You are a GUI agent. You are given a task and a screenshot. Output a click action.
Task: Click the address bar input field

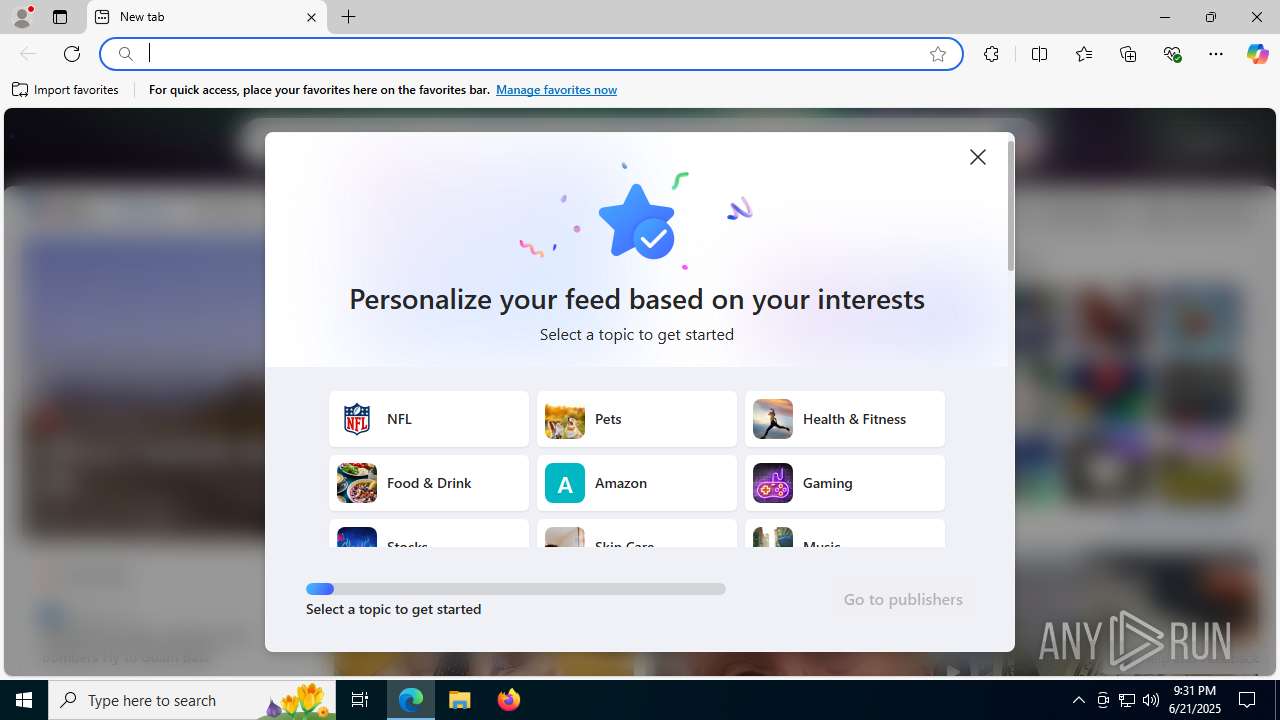tap(530, 54)
